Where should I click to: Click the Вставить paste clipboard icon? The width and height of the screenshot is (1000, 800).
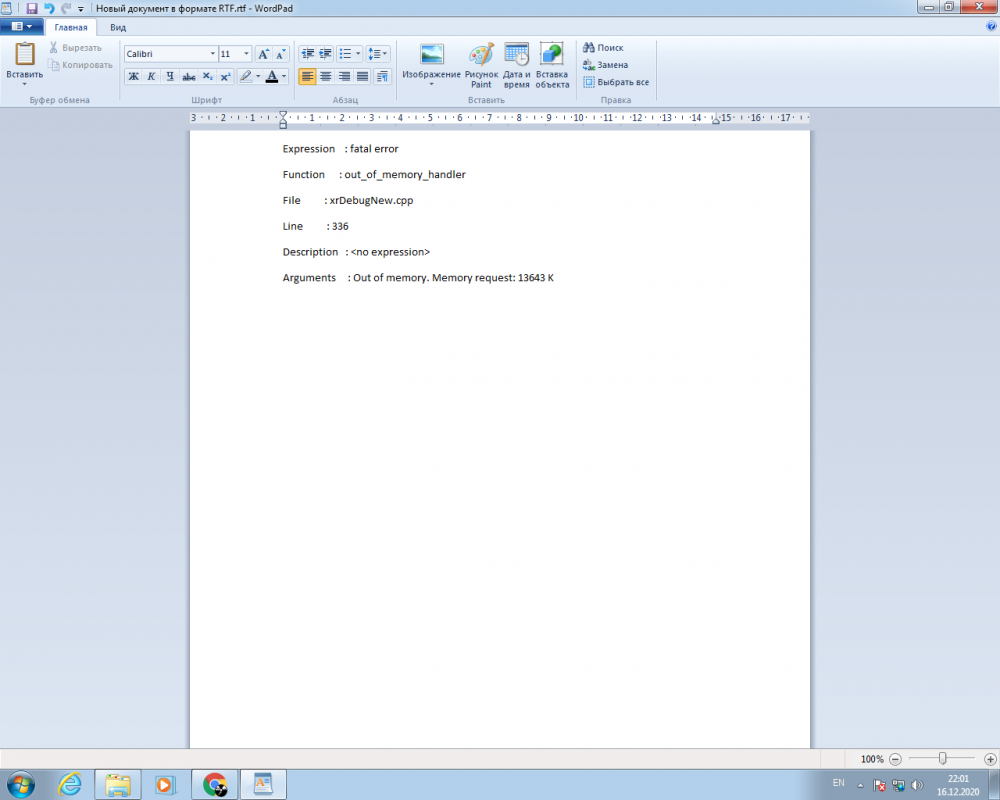pos(25,54)
